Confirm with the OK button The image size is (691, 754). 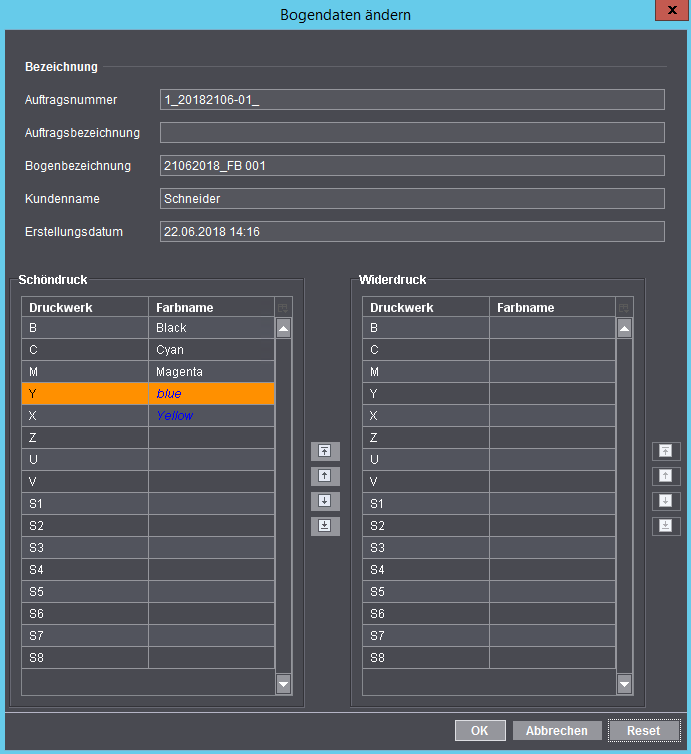point(480,730)
